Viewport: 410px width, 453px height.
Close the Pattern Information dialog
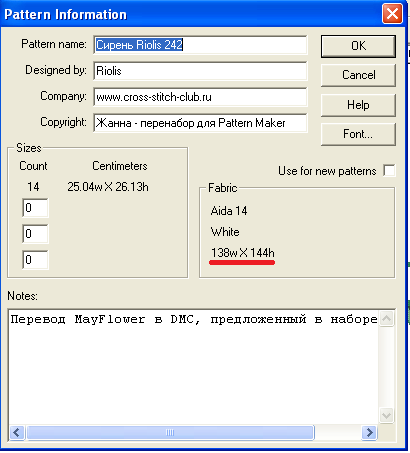pyautogui.click(x=392, y=14)
